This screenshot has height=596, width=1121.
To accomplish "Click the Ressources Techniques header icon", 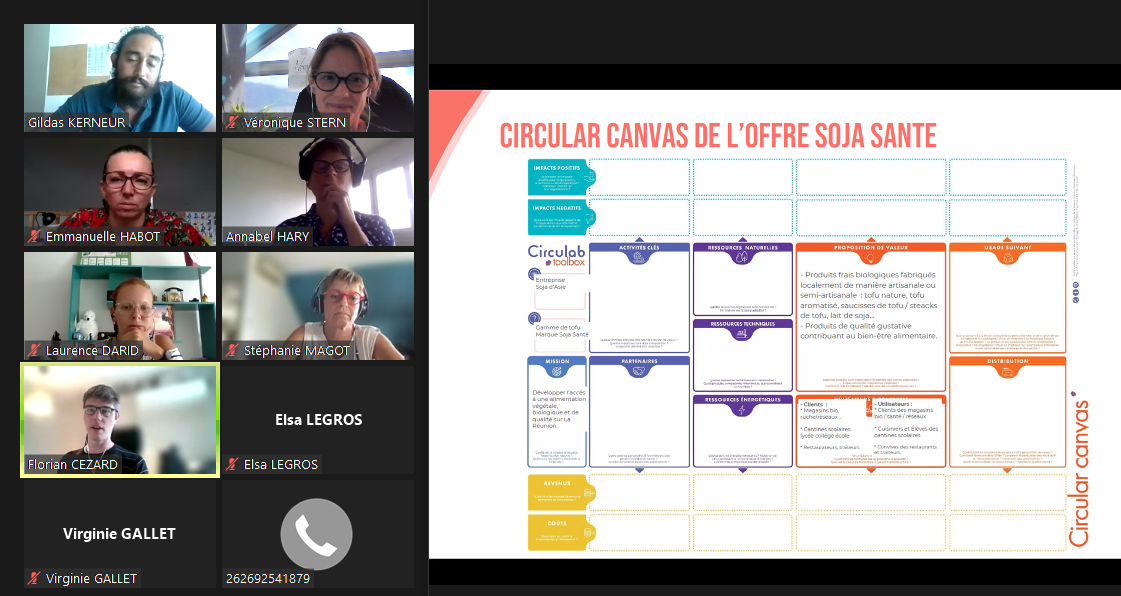I will tap(741, 334).
